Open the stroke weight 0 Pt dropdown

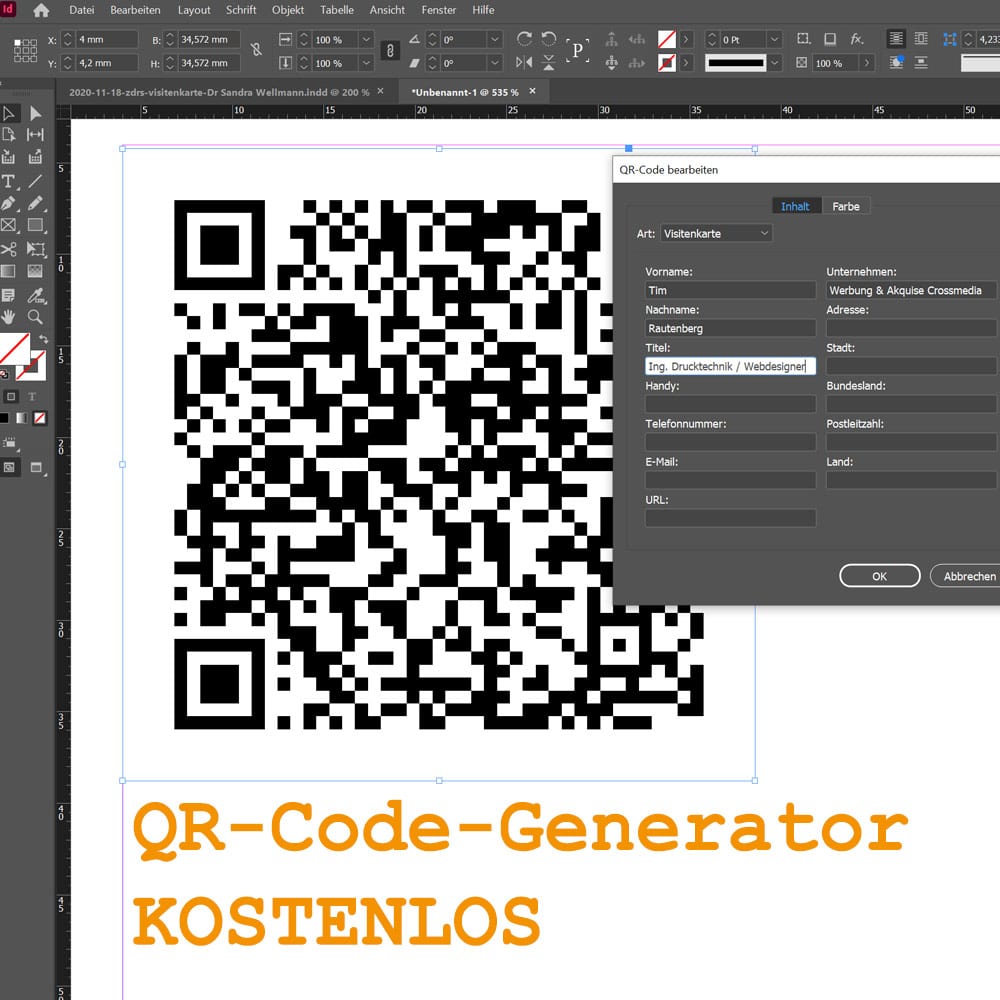pos(774,40)
